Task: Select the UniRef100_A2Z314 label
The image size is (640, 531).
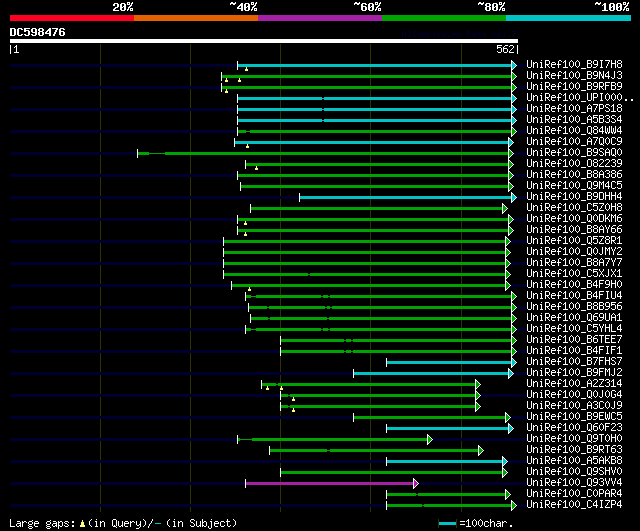Action: coord(574,383)
